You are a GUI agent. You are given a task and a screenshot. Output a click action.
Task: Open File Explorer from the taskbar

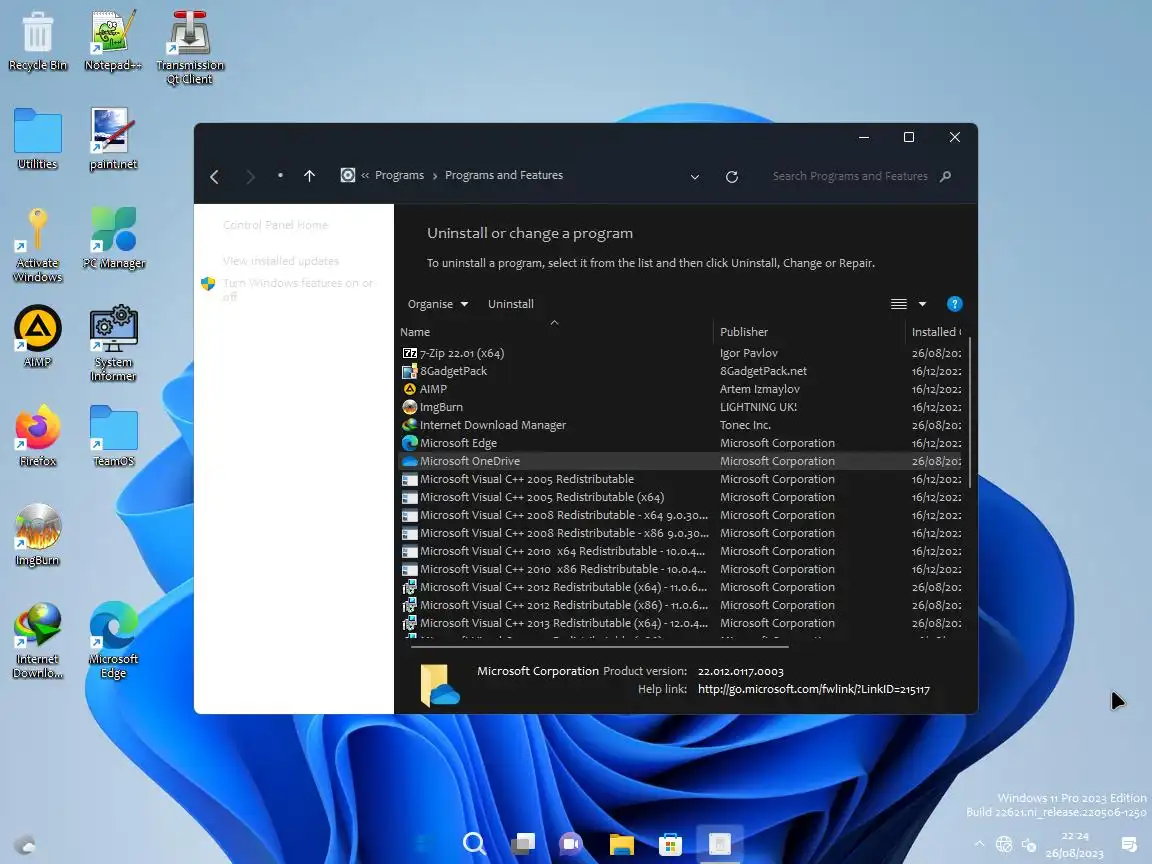coord(622,843)
